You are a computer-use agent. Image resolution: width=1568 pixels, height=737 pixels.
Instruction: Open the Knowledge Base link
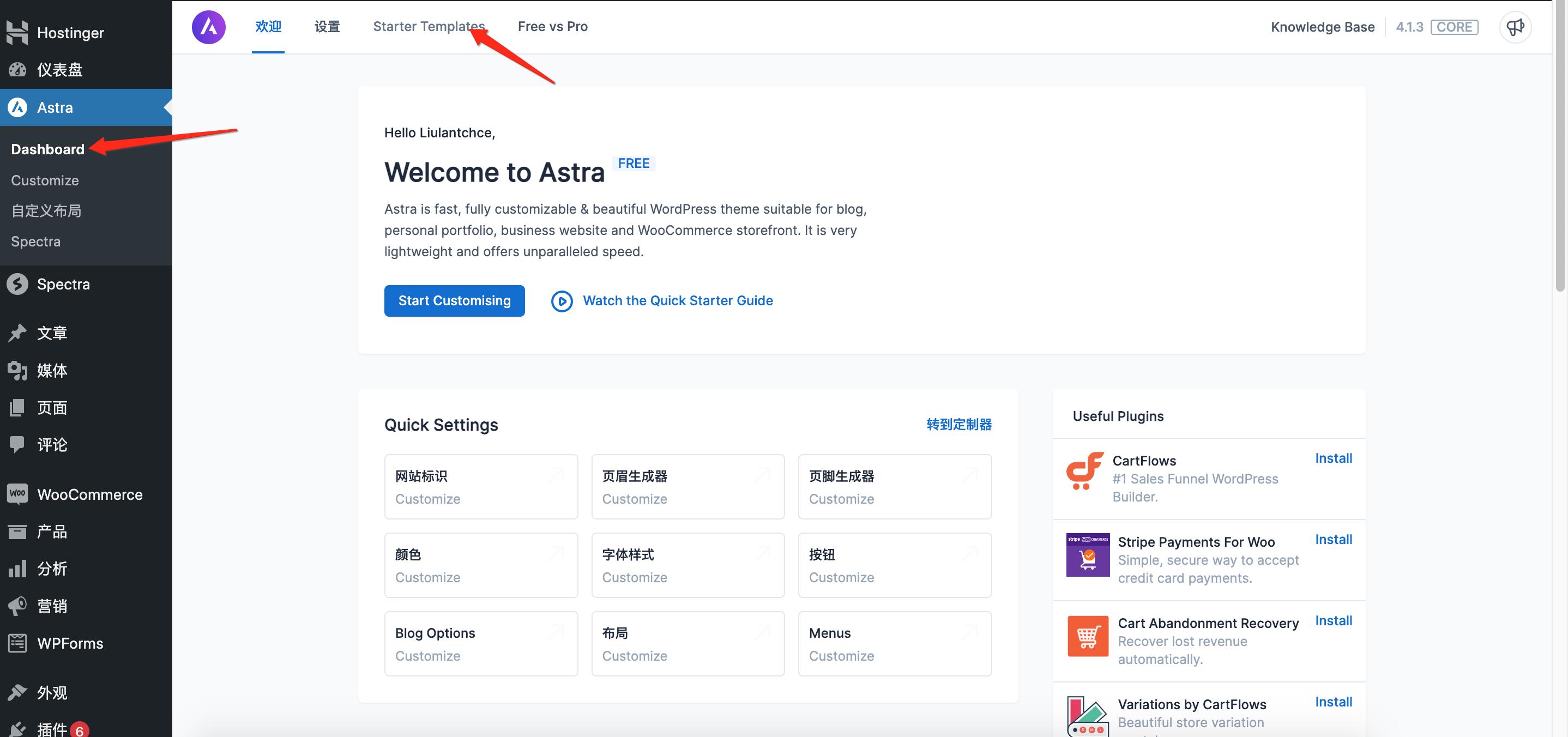point(1322,27)
